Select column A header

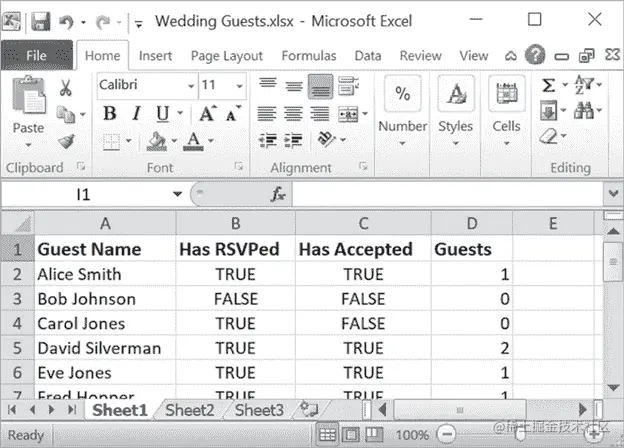click(105, 223)
